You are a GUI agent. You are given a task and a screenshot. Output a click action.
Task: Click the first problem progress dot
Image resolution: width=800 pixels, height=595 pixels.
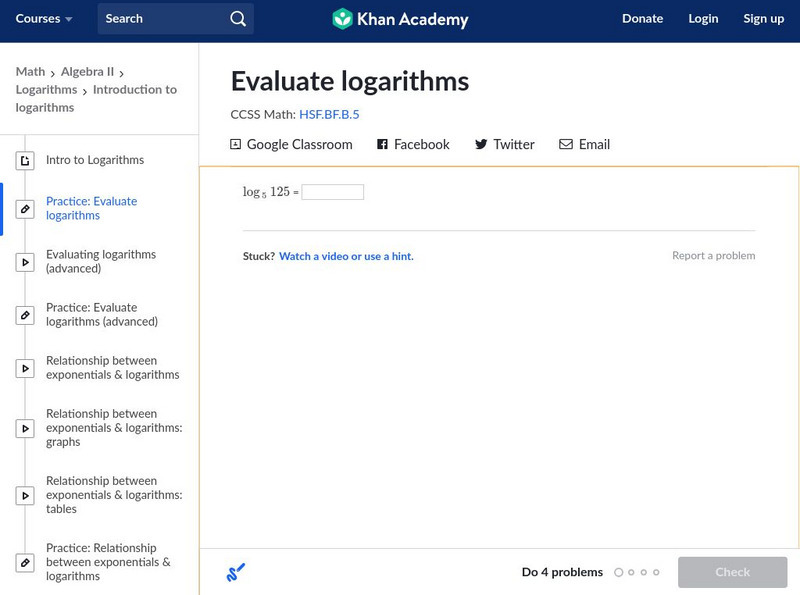point(618,573)
